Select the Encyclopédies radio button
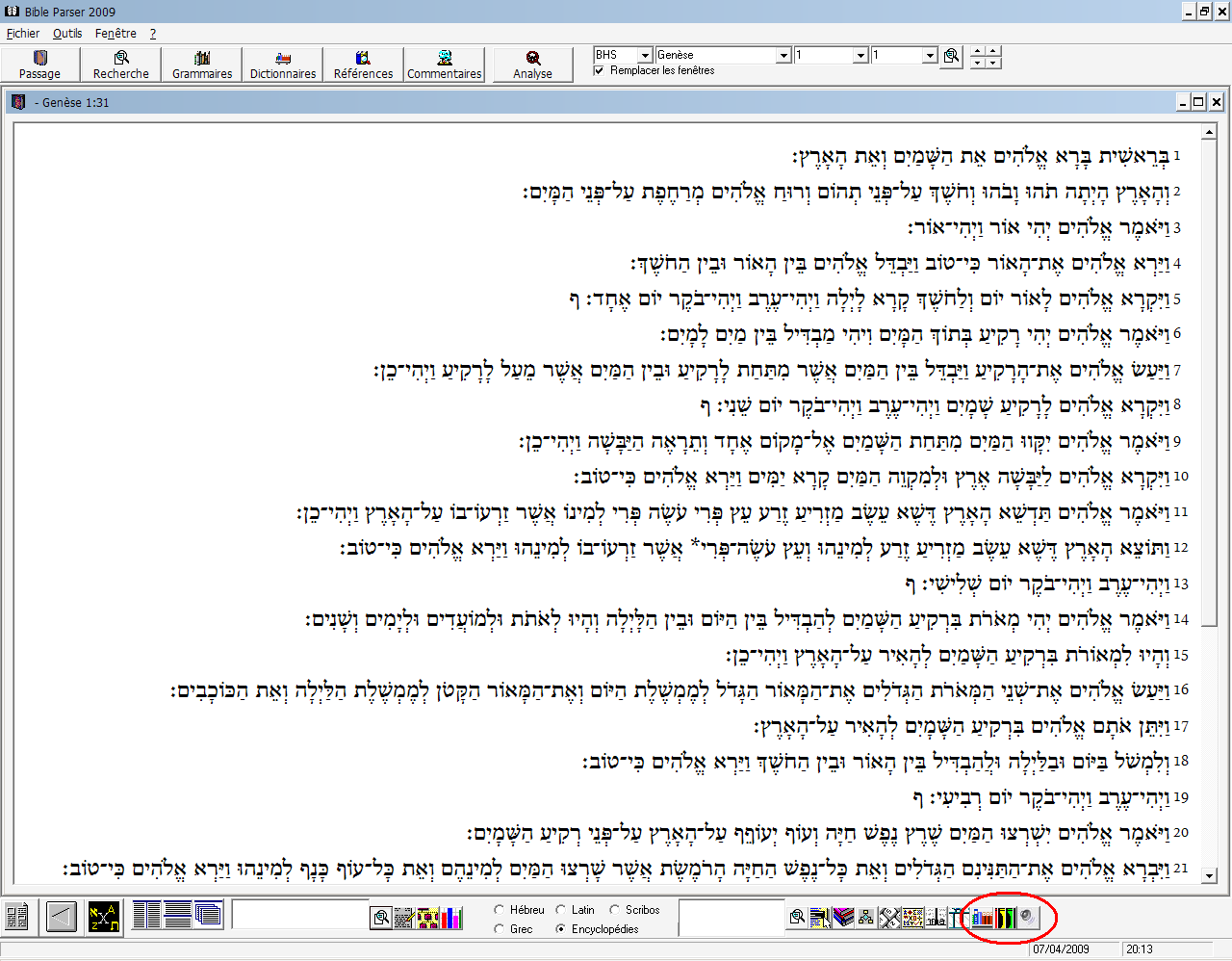 click(x=560, y=929)
